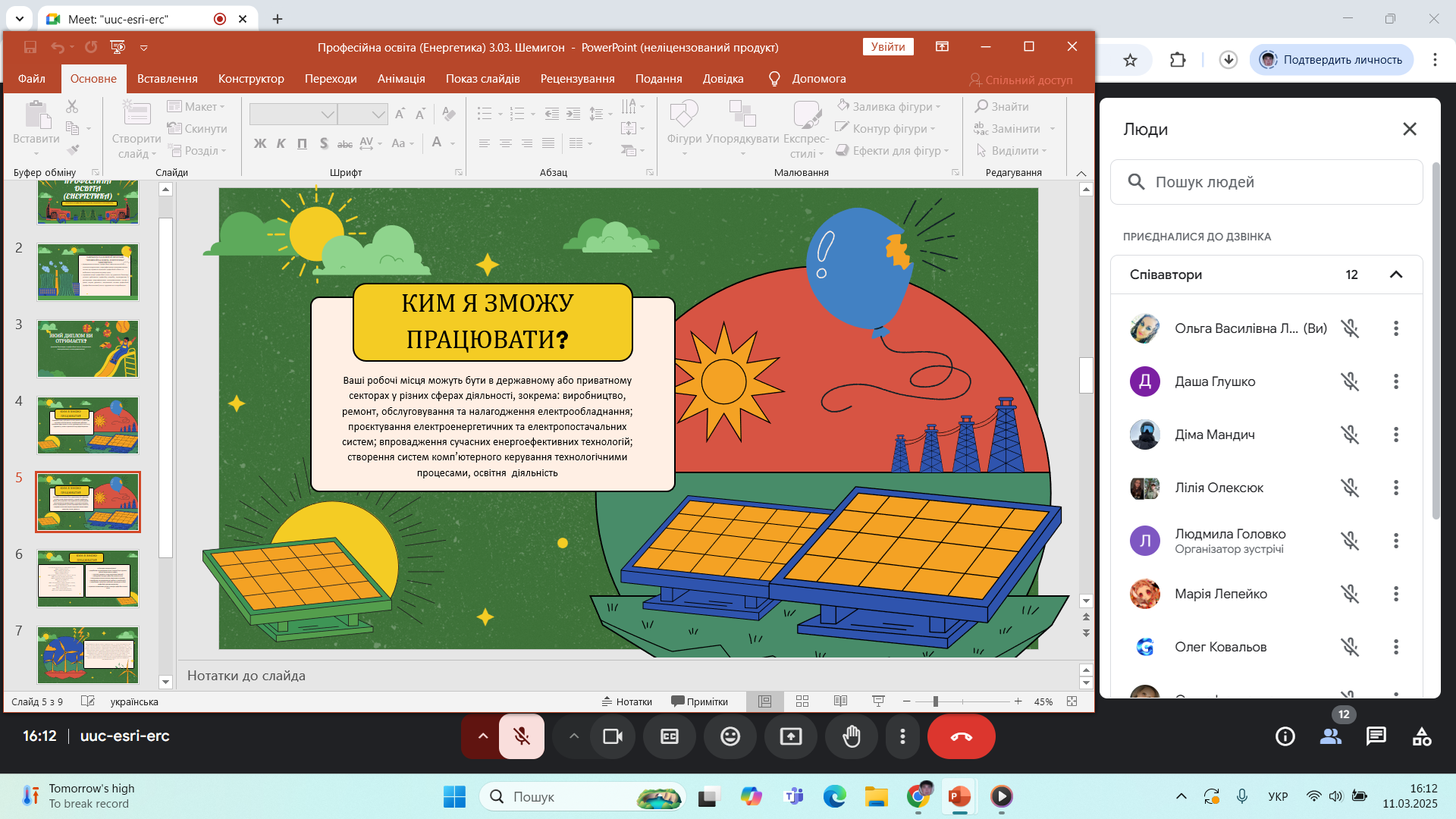Open the Анімація ribbon tab
Screen dimensions: 1456x819
401,79
